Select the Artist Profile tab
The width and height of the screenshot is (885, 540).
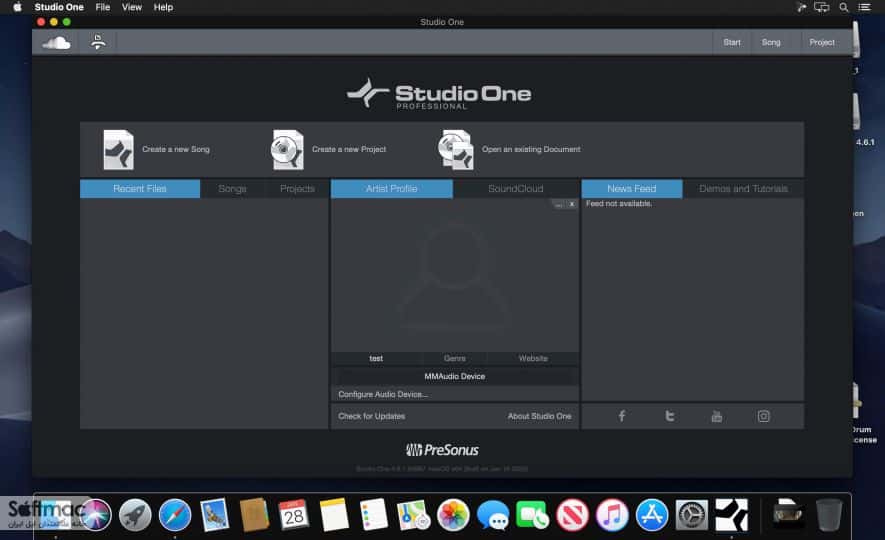point(392,188)
